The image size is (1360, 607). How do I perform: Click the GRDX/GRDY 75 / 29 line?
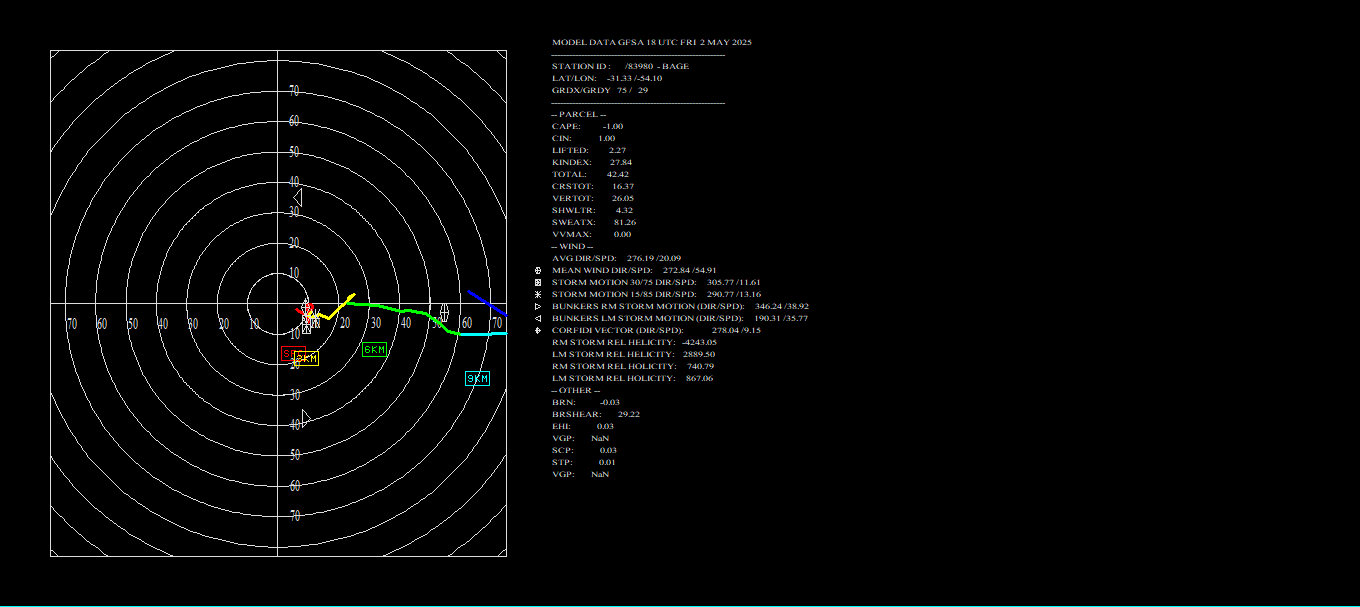tap(600, 90)
